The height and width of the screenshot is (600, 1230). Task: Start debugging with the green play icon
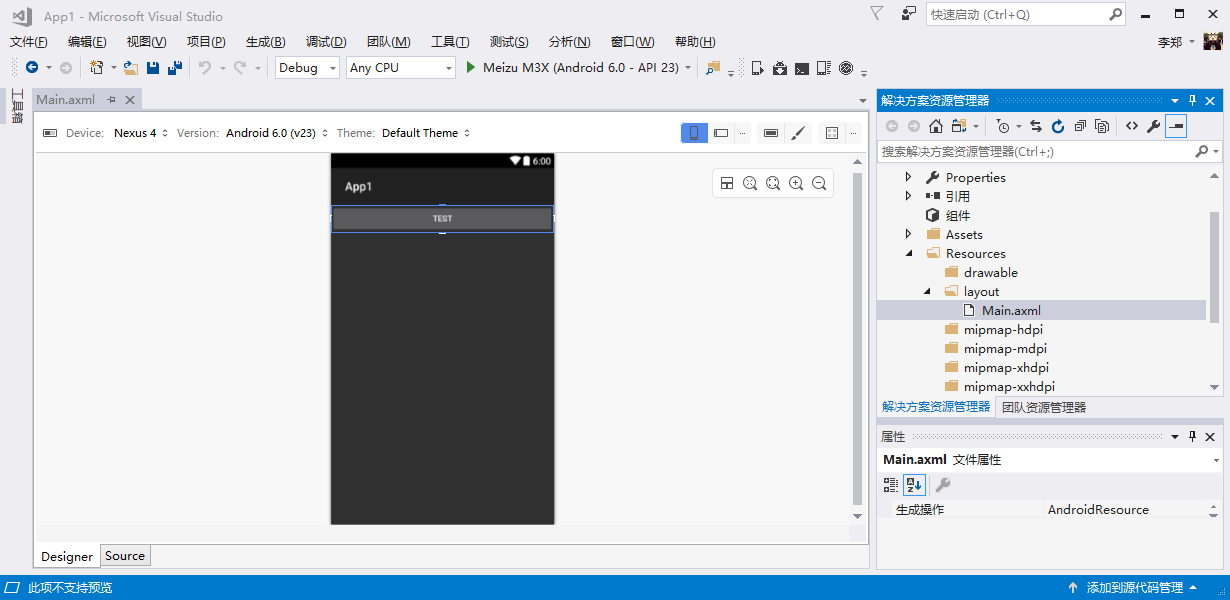pos(470,68)
